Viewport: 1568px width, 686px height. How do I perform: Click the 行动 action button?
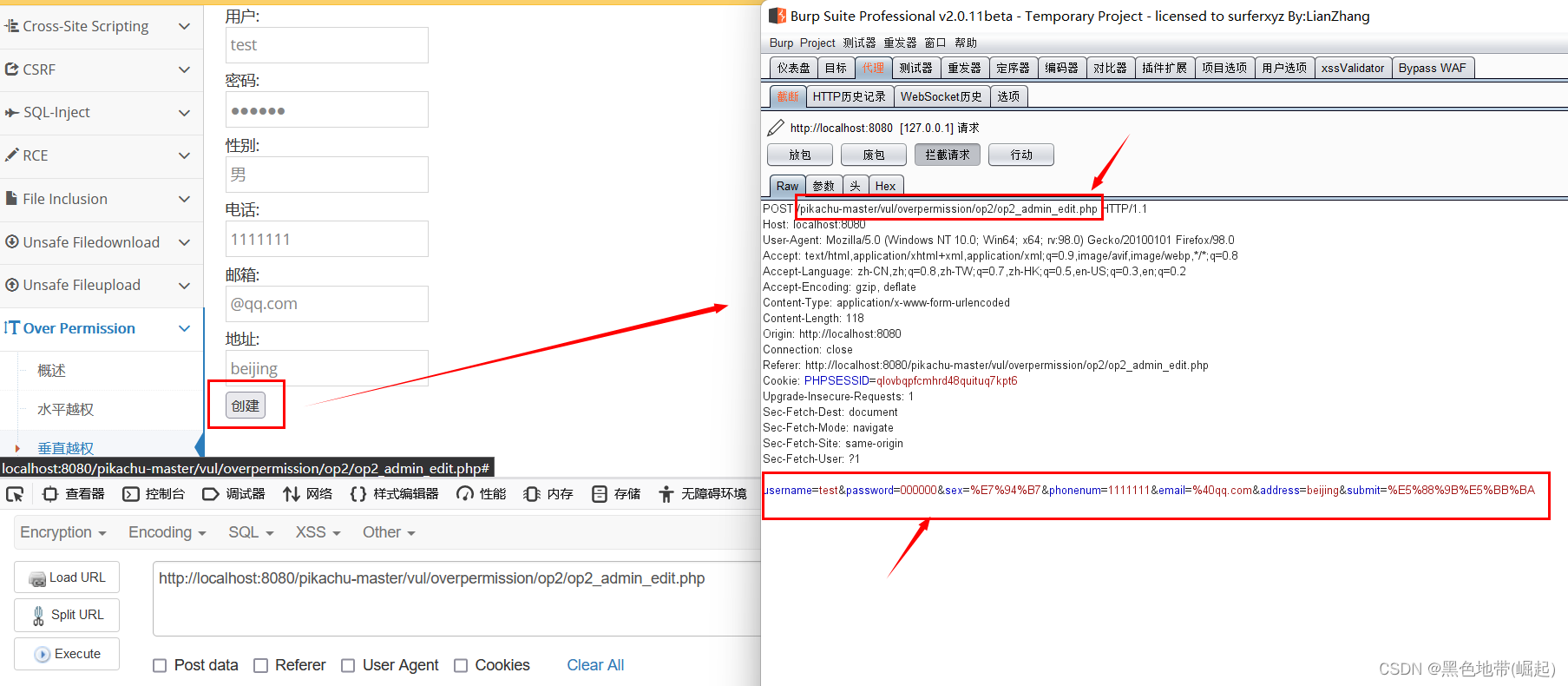coord(1021,155)
